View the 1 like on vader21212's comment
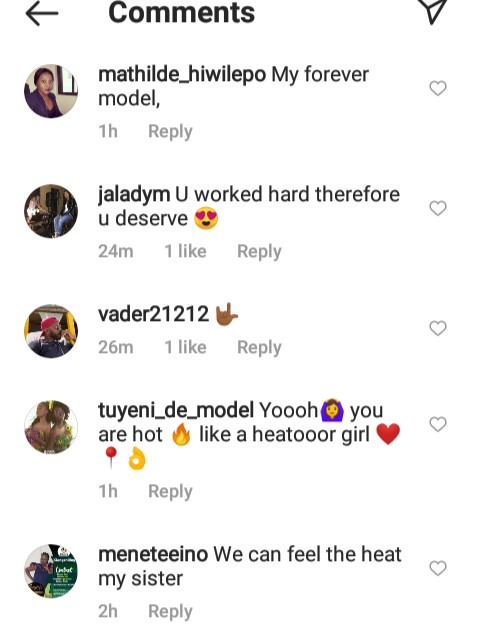This screenshot has height=634, width=480. tap(185, 347)
